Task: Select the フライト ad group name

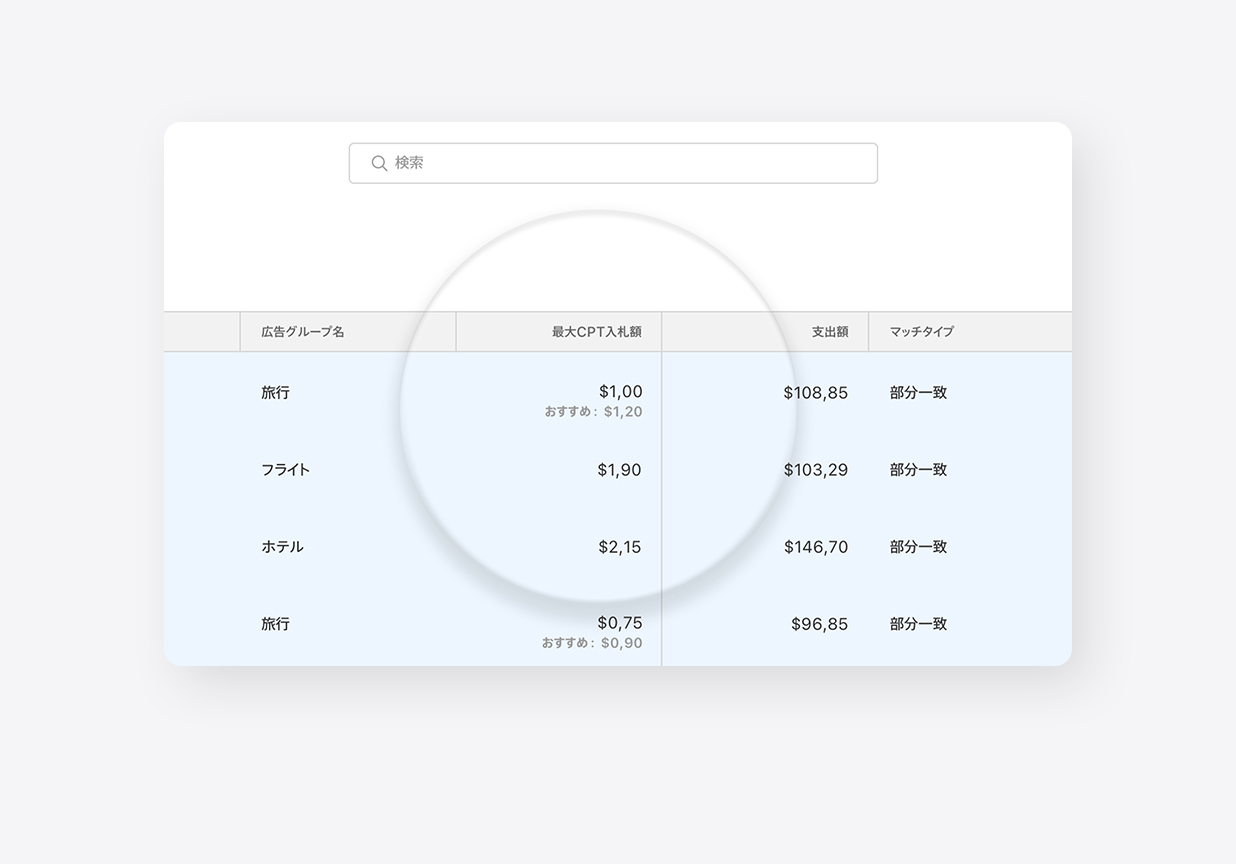Action: (x=286, y=469)
